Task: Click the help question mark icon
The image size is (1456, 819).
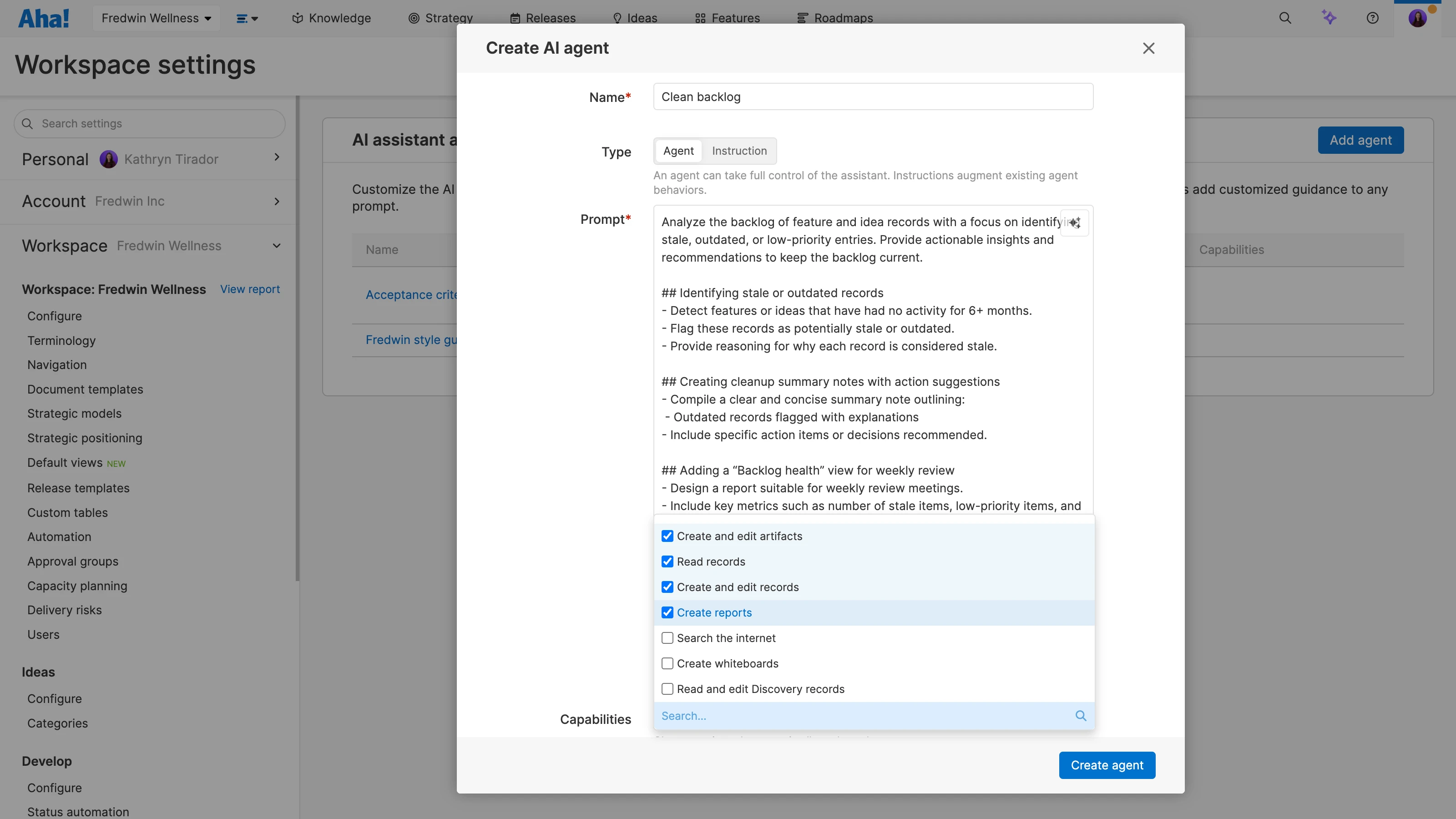Action: [1372, 18]
